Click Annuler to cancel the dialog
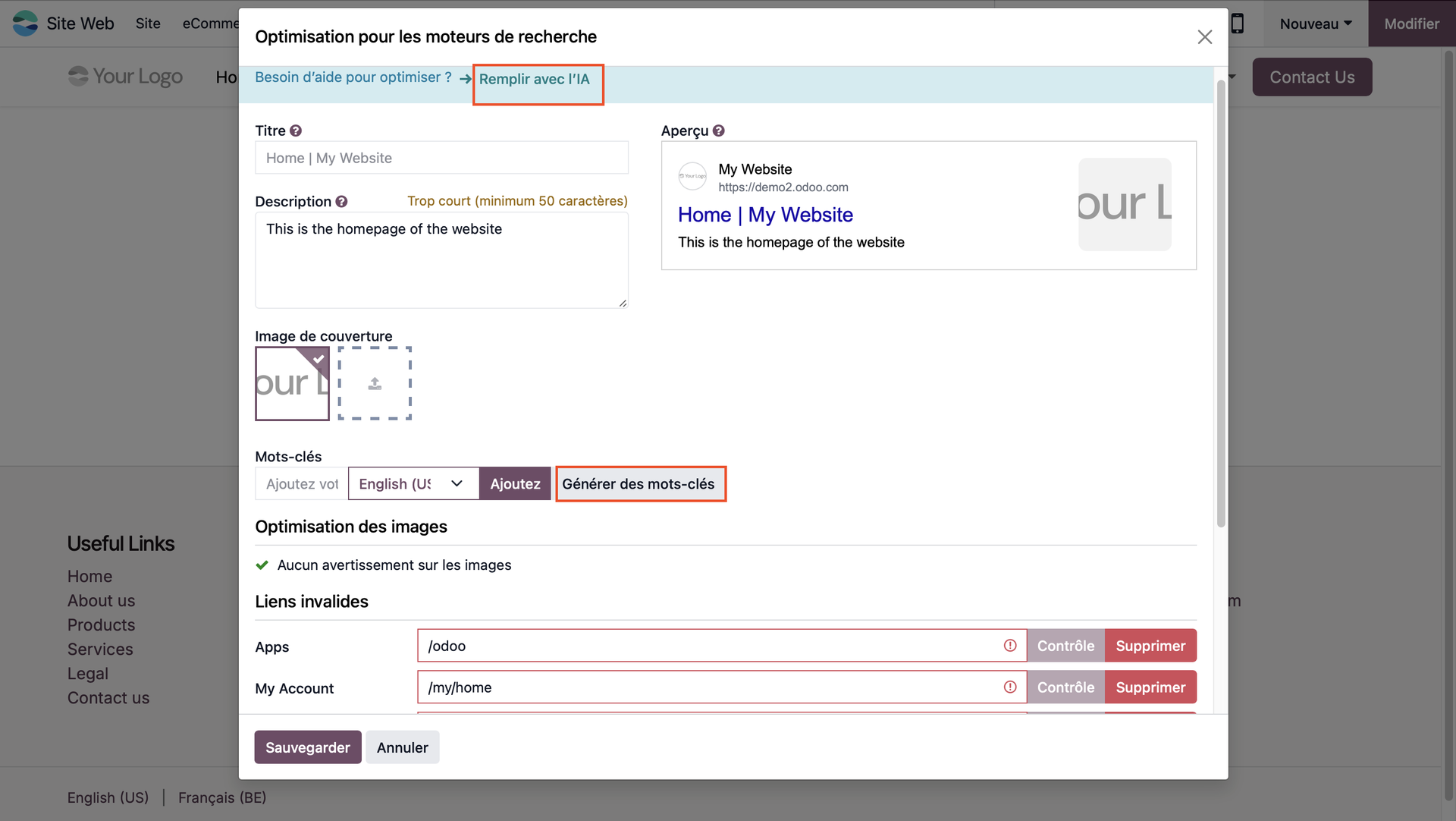Viewport: 1456px width, 821px height. pos(402,747)
